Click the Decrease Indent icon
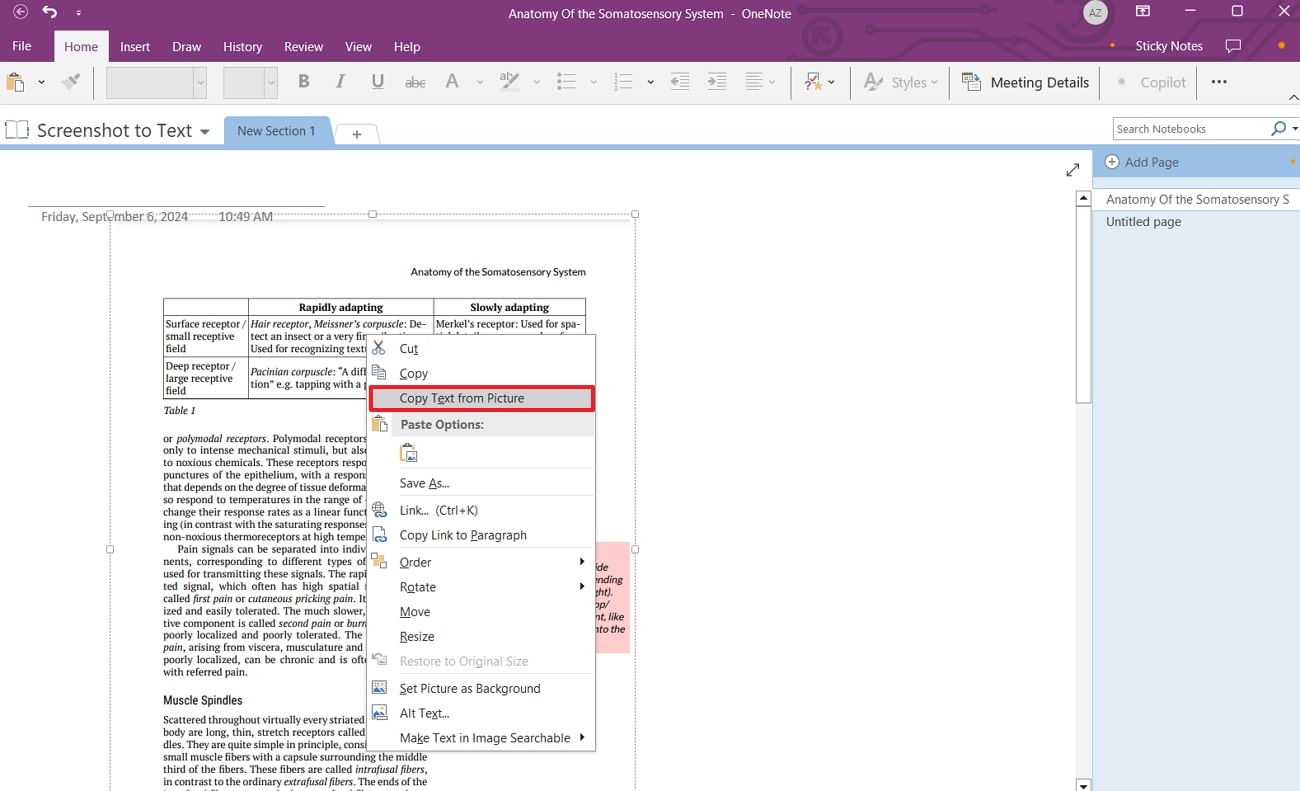The image size is (1300, 791). 680,82
